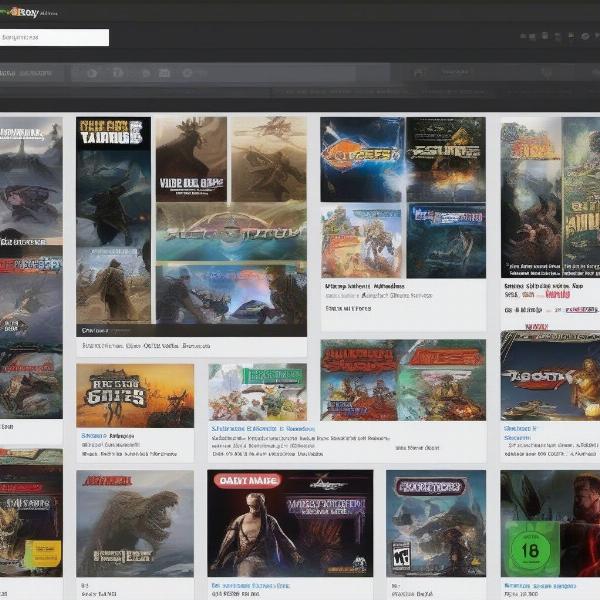Click the first circular icon in grey toolbar
Viewport: 600px width, 600px height.
(92, 73)
